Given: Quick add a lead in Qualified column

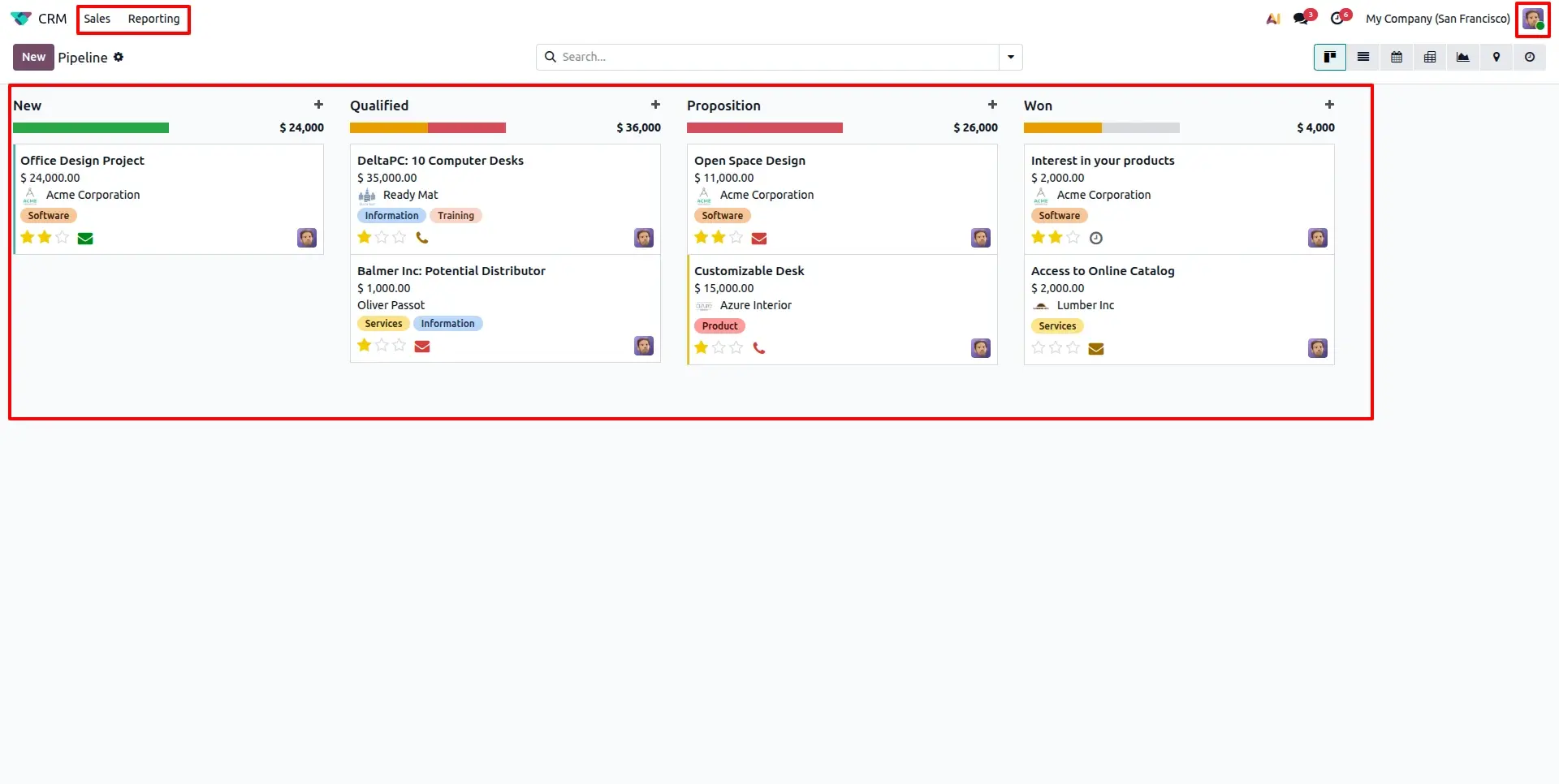Looking at the screenshot, I should (x=655, y=105).
